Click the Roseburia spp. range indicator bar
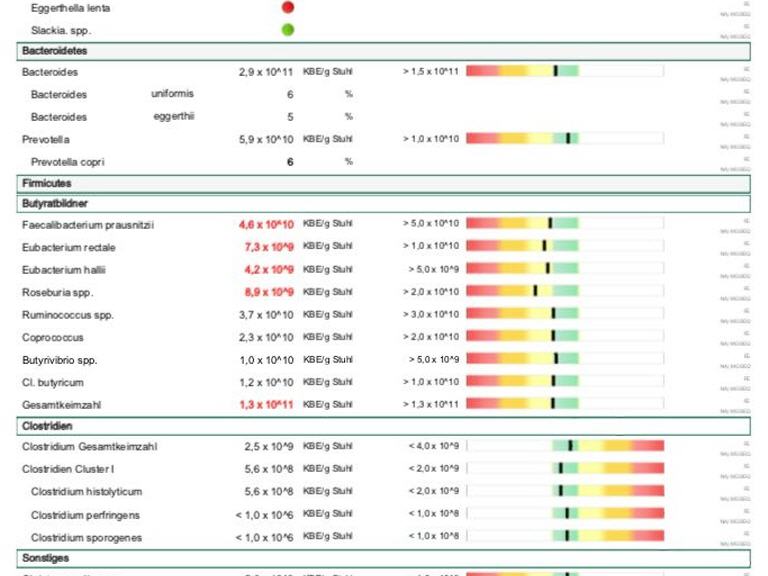Viewport: 768px width, 576px height. 565,291
